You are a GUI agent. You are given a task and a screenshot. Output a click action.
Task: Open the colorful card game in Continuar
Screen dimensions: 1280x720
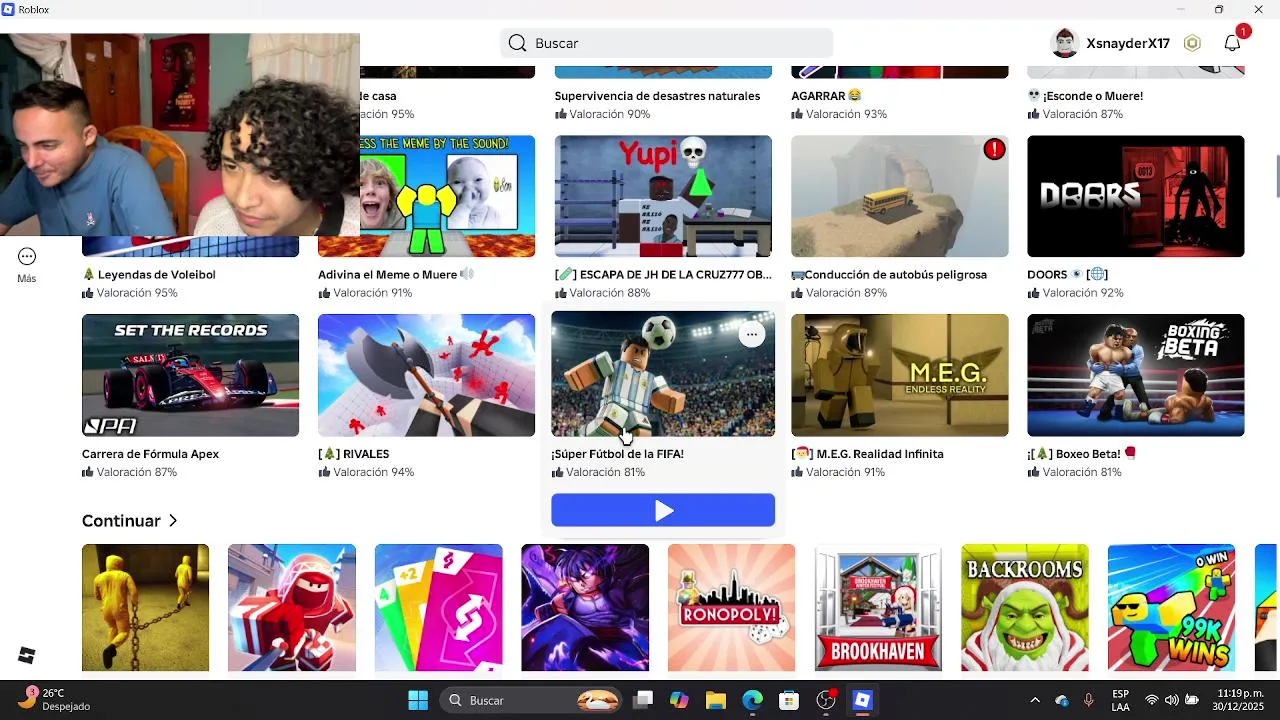point(439,608)
